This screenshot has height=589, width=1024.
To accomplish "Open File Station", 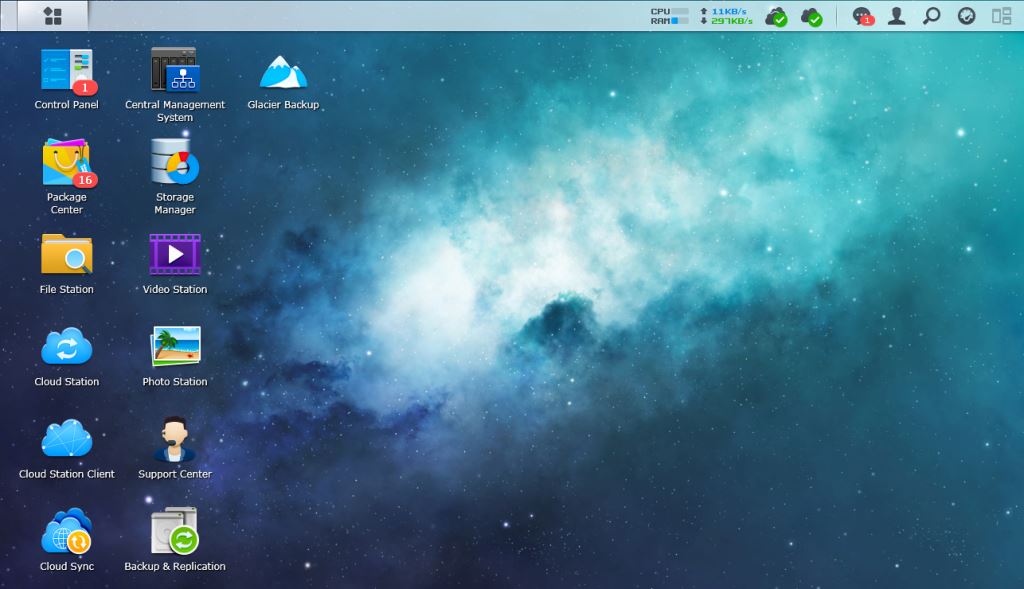I will [x=66, y=255].
